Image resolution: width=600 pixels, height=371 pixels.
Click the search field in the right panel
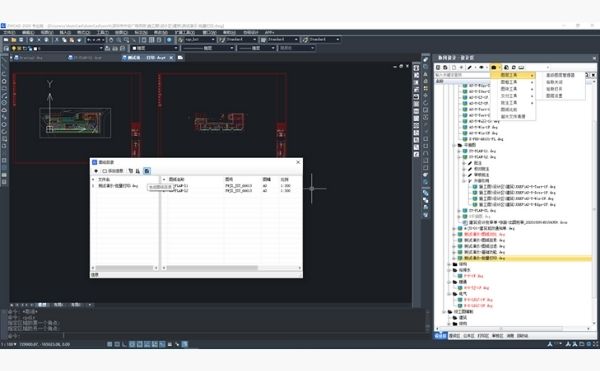coord(462,75)
